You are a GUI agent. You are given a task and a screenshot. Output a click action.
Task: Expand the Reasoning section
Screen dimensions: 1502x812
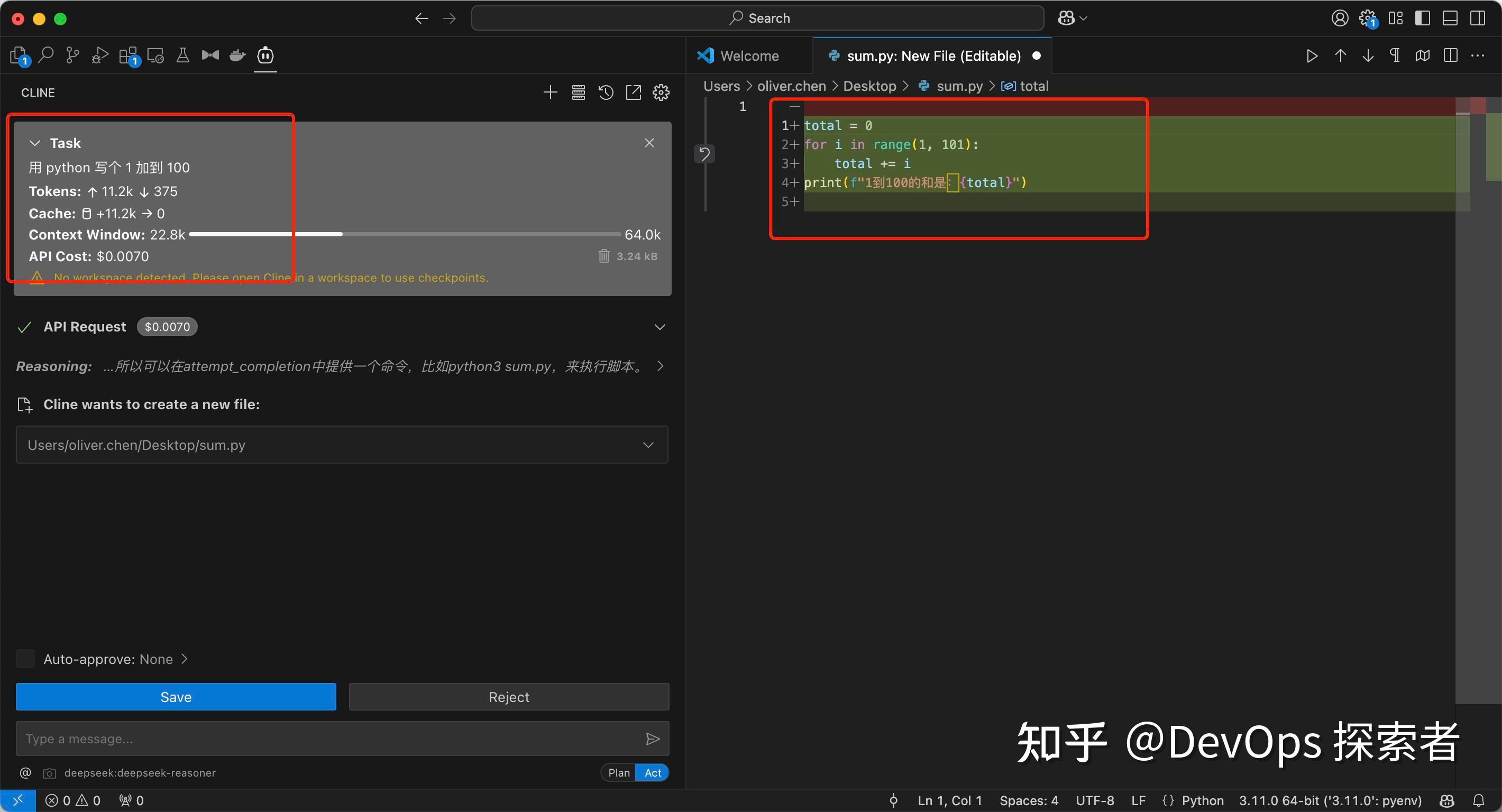coord(660,366)
